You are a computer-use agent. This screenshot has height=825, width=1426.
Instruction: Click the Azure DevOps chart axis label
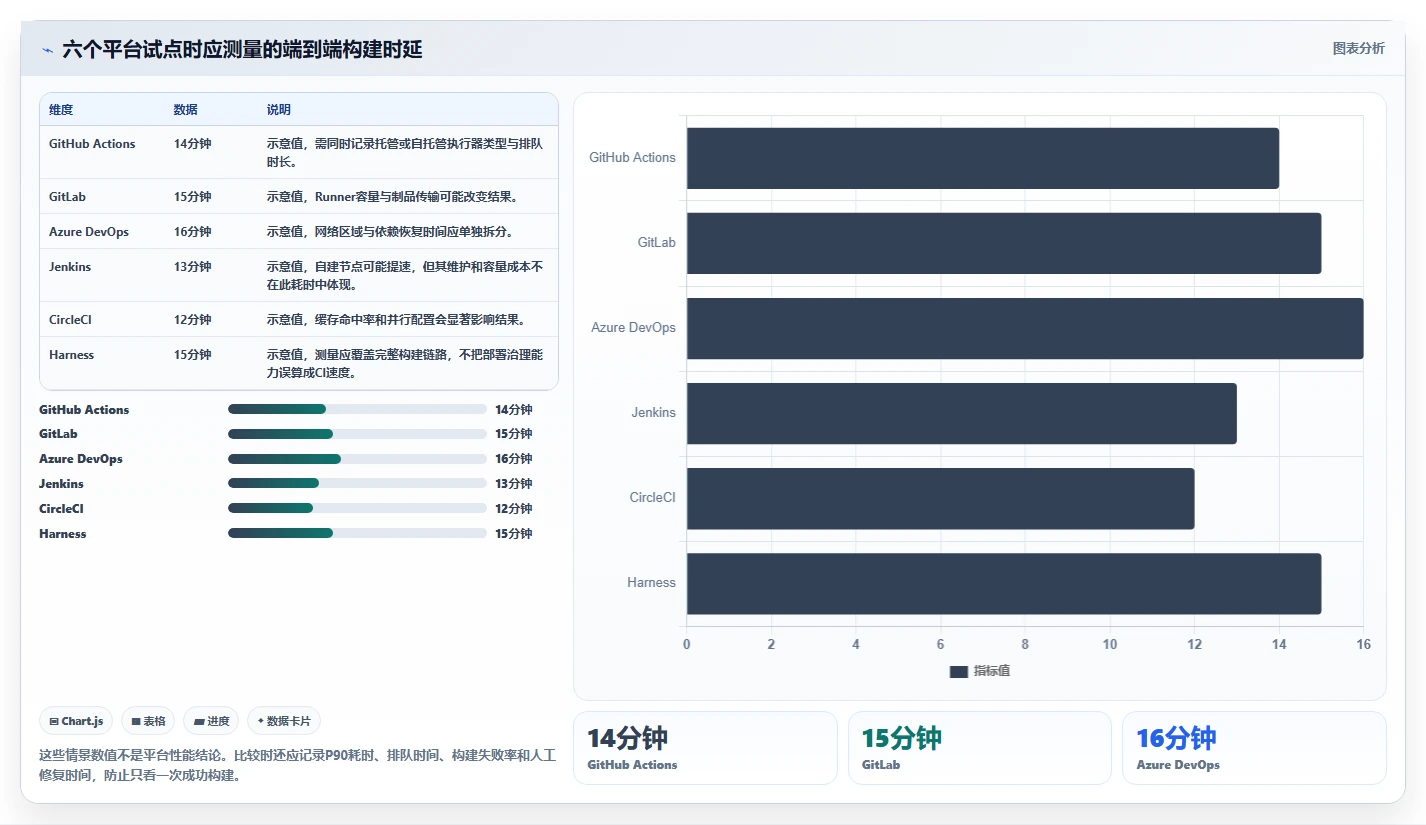[633, 328]
